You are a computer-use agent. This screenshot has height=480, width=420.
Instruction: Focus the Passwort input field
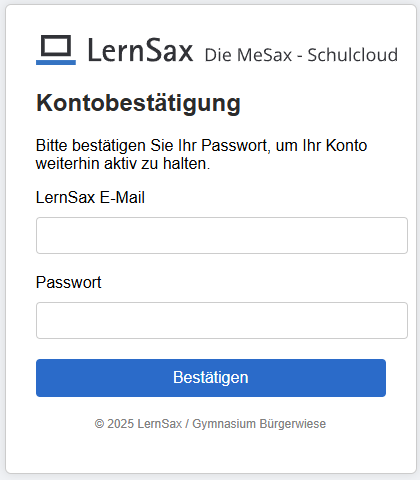222,320
